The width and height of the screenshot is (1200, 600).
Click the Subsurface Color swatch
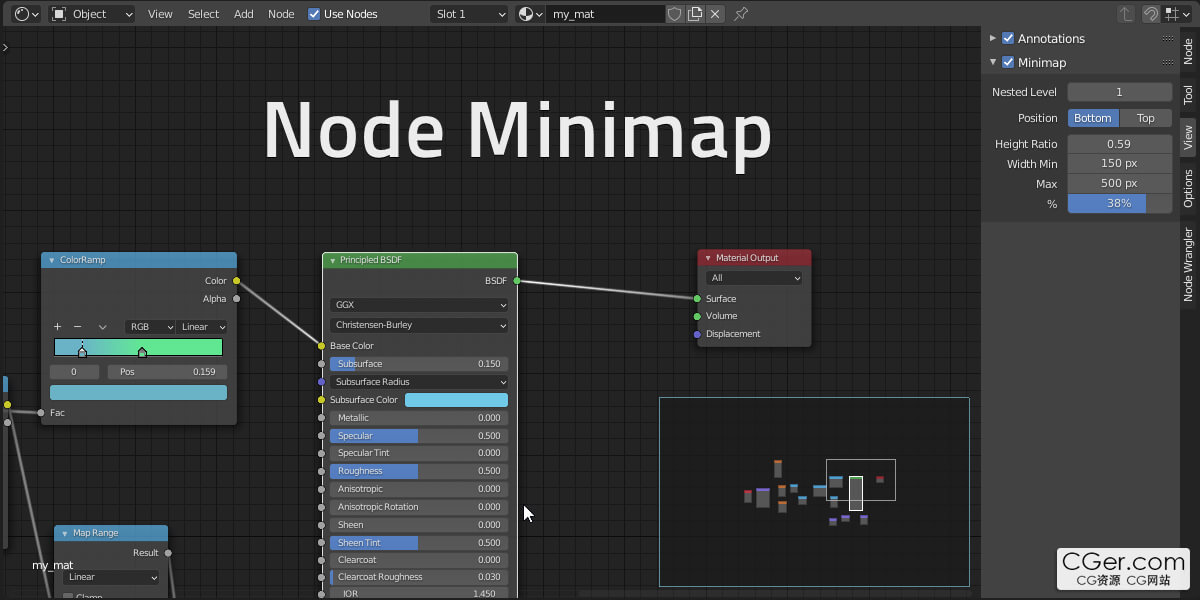456,400
